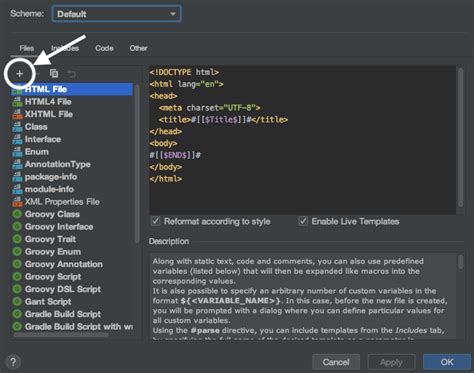
Task: Select Gradle Build Script with wrapper entry
Action: 79,327
